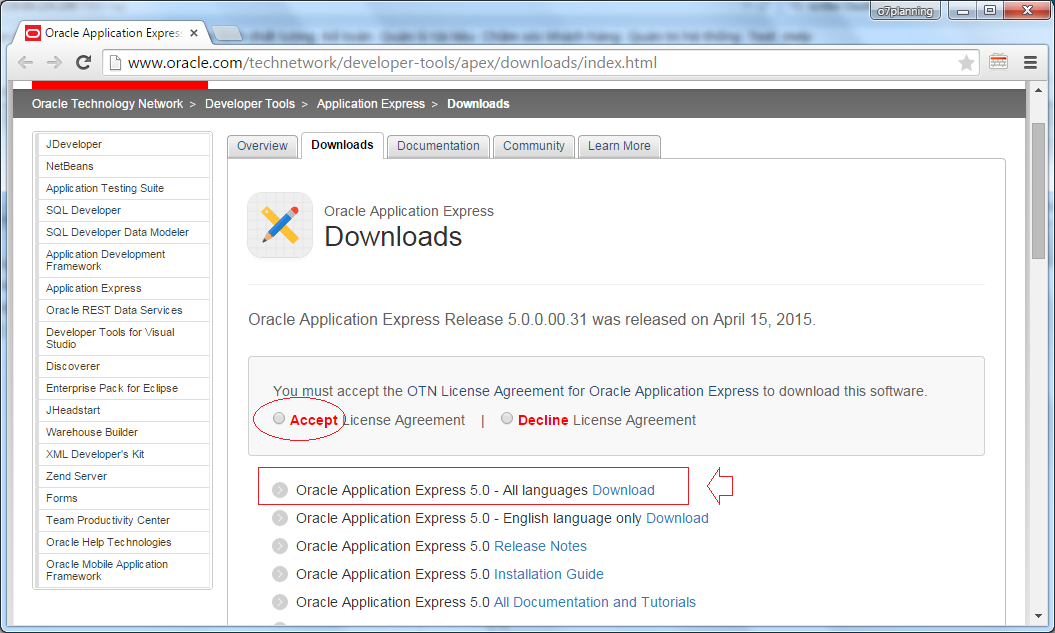Screen dimensions: 1055x633
Task: Switch to the Overview tab
Action: tap(262, 146)
